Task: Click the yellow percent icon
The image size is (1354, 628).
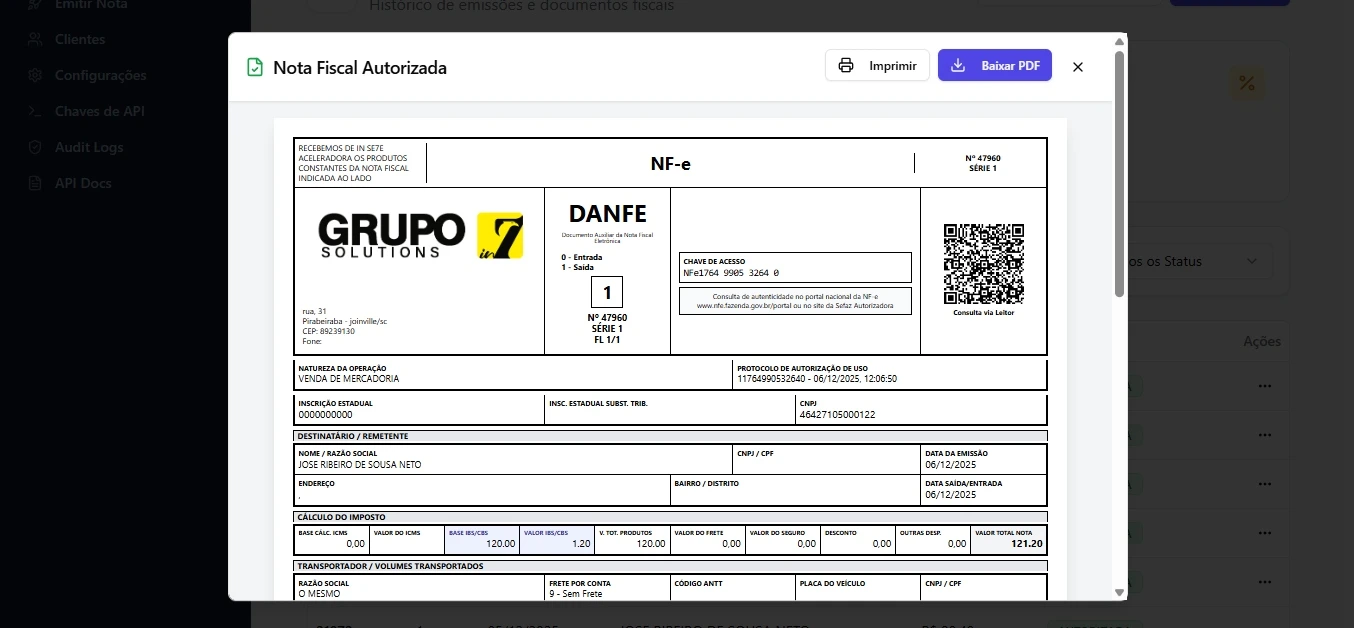Action: click(1246, 83)
